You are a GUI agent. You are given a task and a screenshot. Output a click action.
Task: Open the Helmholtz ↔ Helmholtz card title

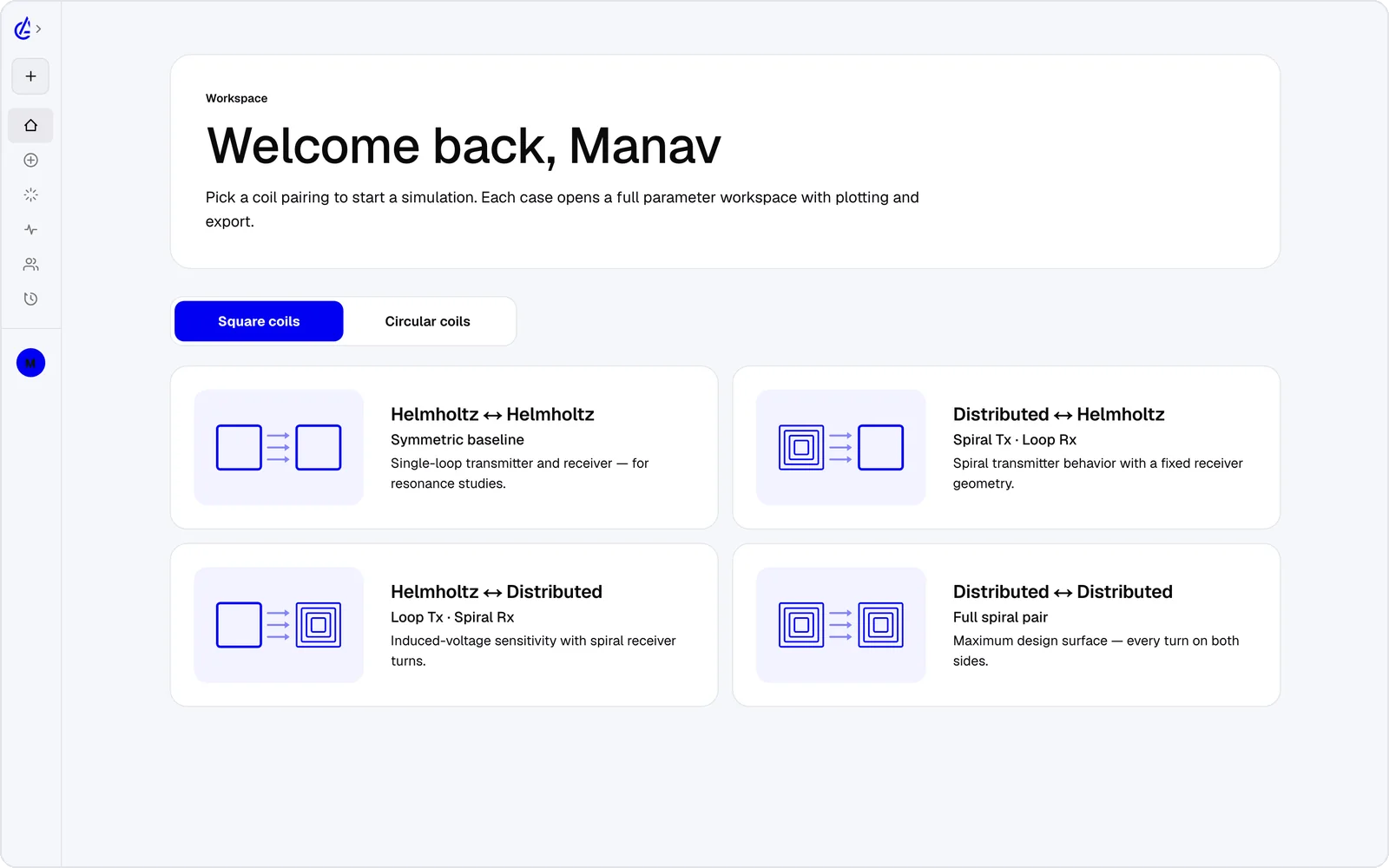pyautogui.click(x=492, y=414)
